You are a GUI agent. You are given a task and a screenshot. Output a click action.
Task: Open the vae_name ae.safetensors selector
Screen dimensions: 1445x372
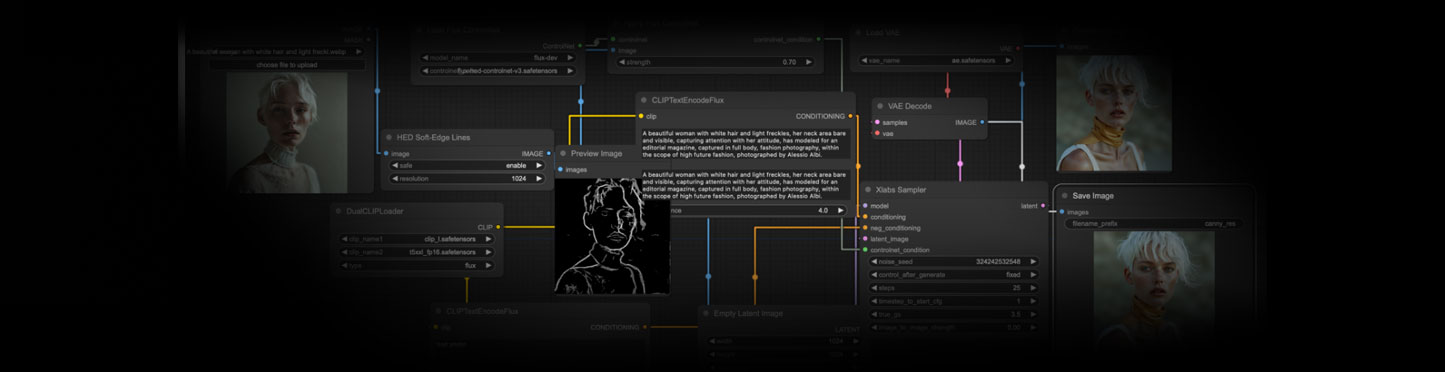click(935, 61)
